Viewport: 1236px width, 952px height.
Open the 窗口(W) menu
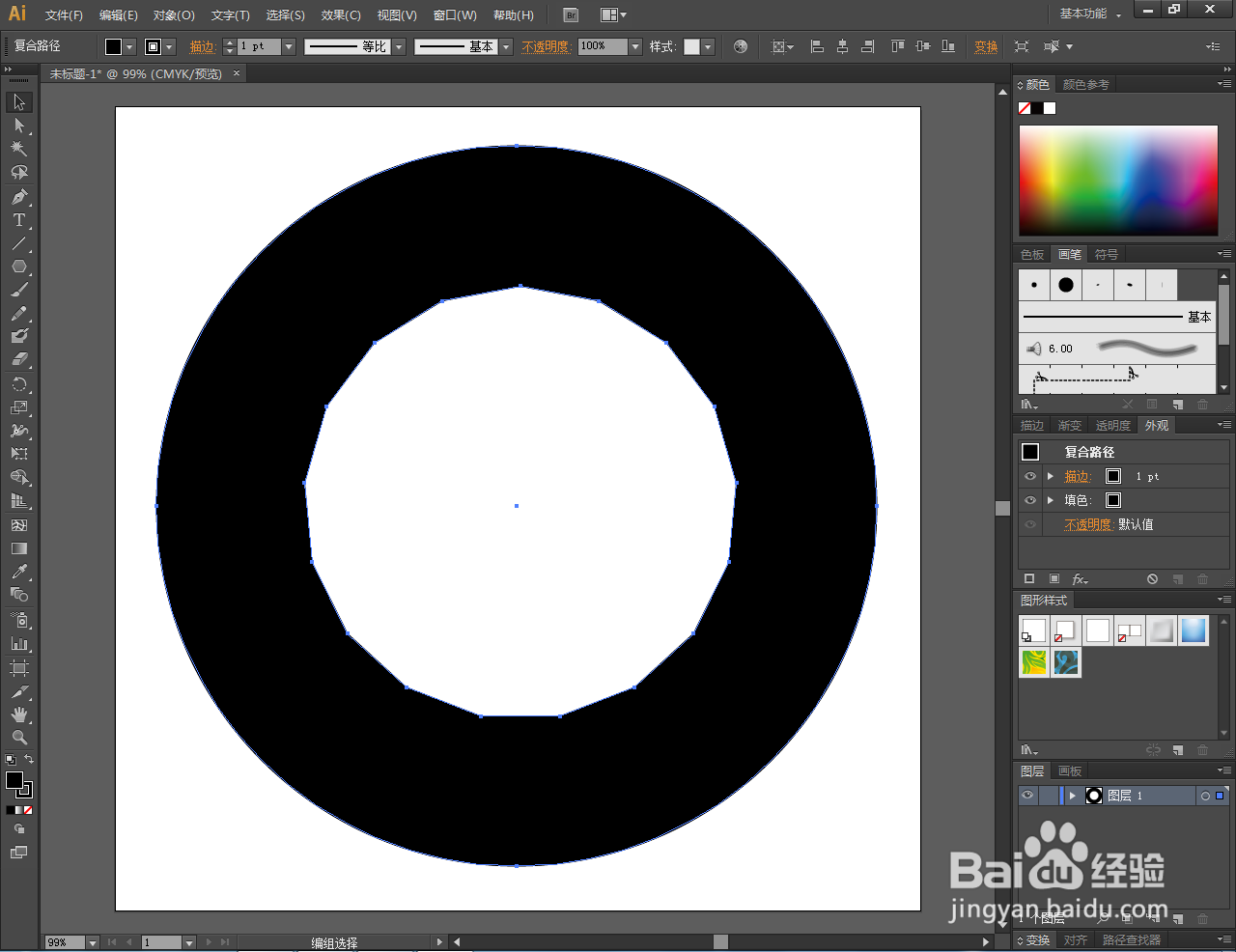(455, 14)
